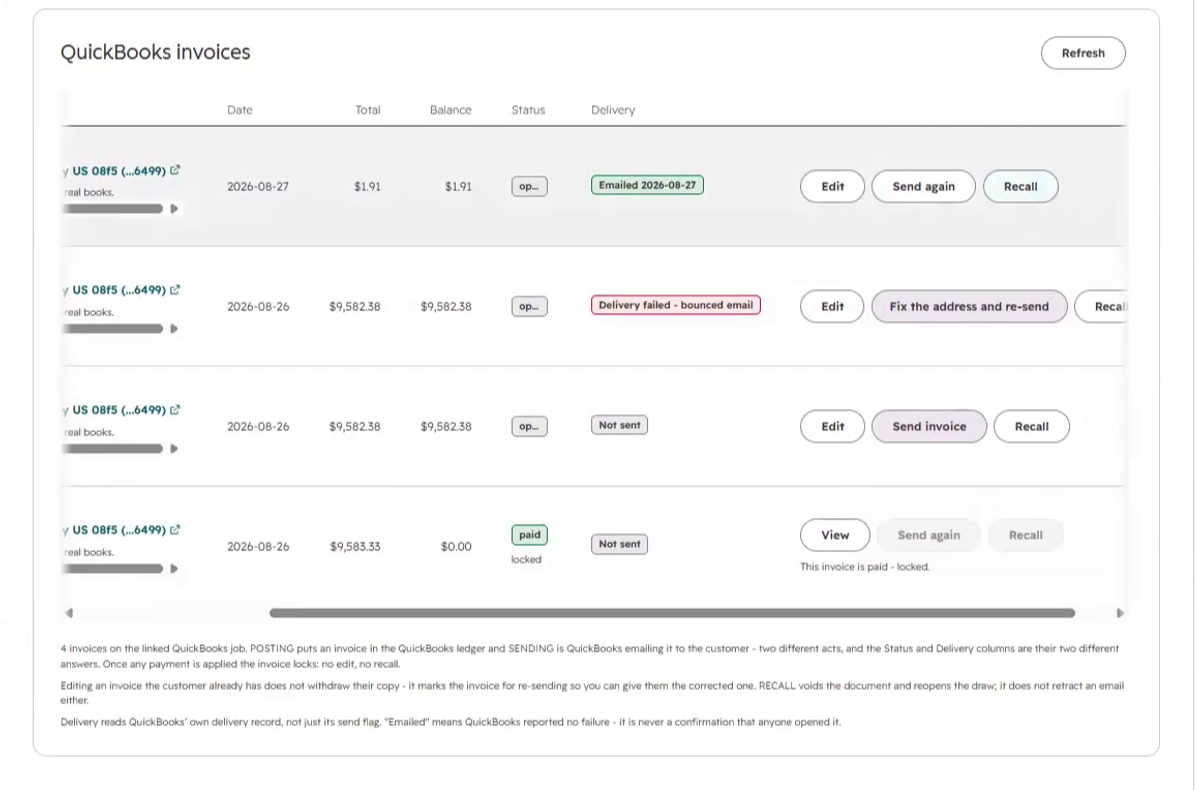
Task: Open the US 08f5 link dated 2026-08-27
Action: pyautogui.click(x=119, y=171)
